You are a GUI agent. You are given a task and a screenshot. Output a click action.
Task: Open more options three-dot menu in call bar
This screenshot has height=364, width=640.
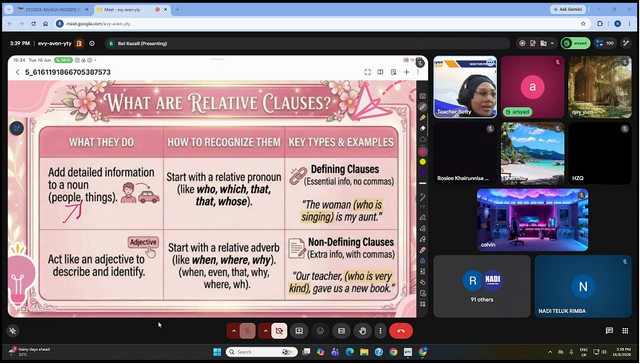380,331
